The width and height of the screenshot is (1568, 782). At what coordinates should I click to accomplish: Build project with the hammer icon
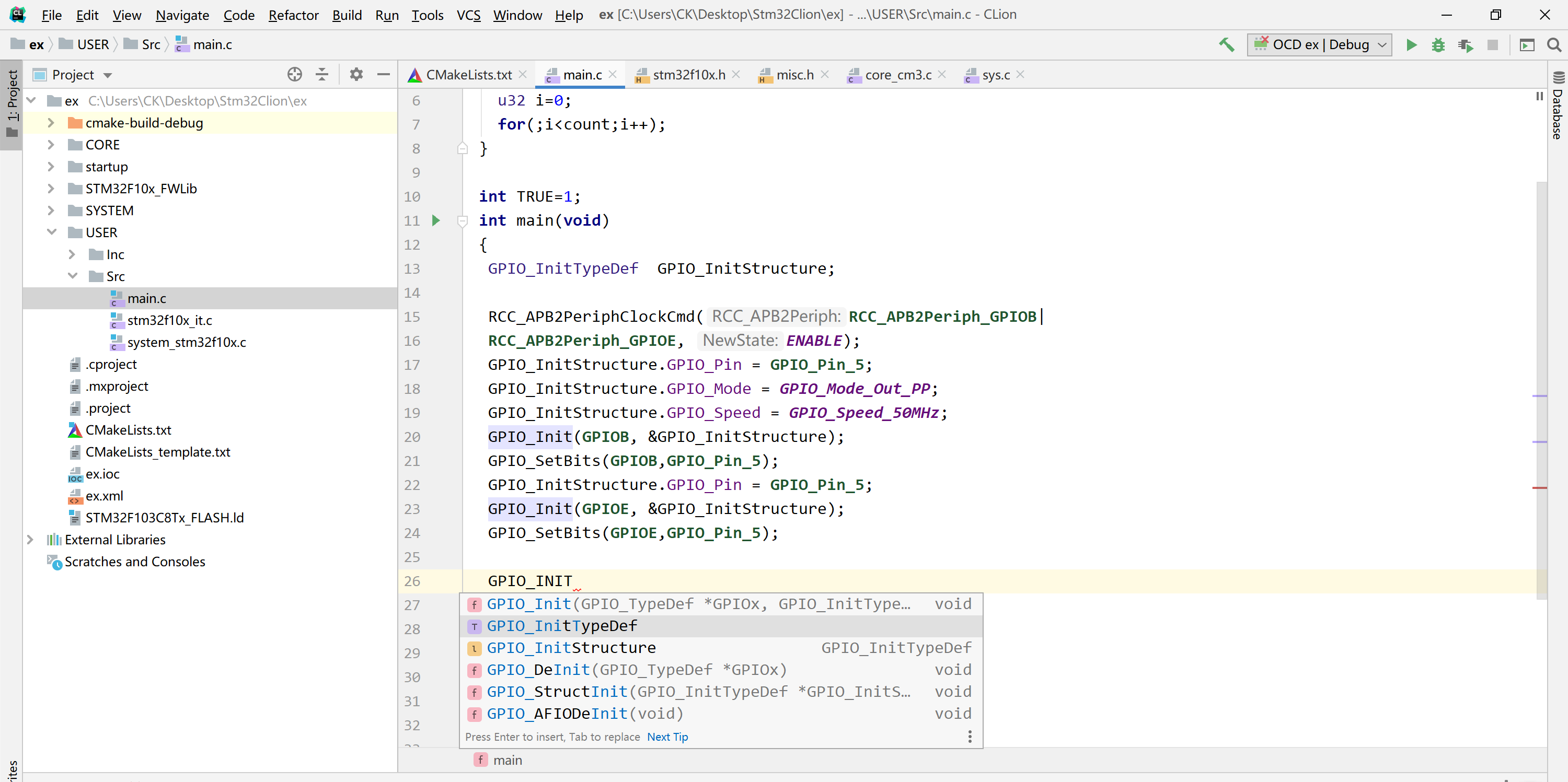pos(1227,44)
